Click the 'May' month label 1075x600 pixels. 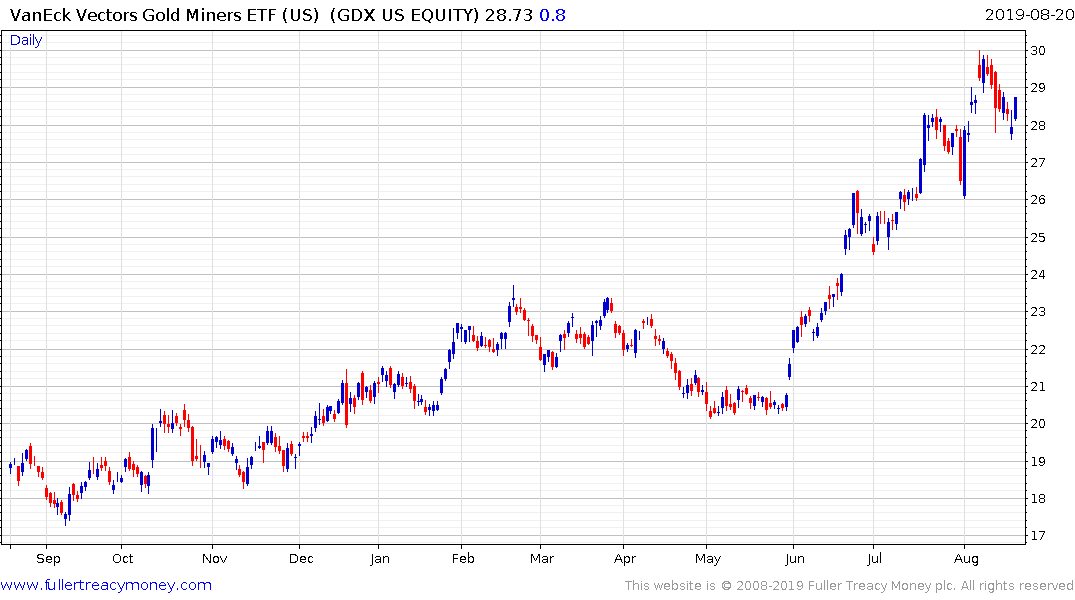coord(708,558)
